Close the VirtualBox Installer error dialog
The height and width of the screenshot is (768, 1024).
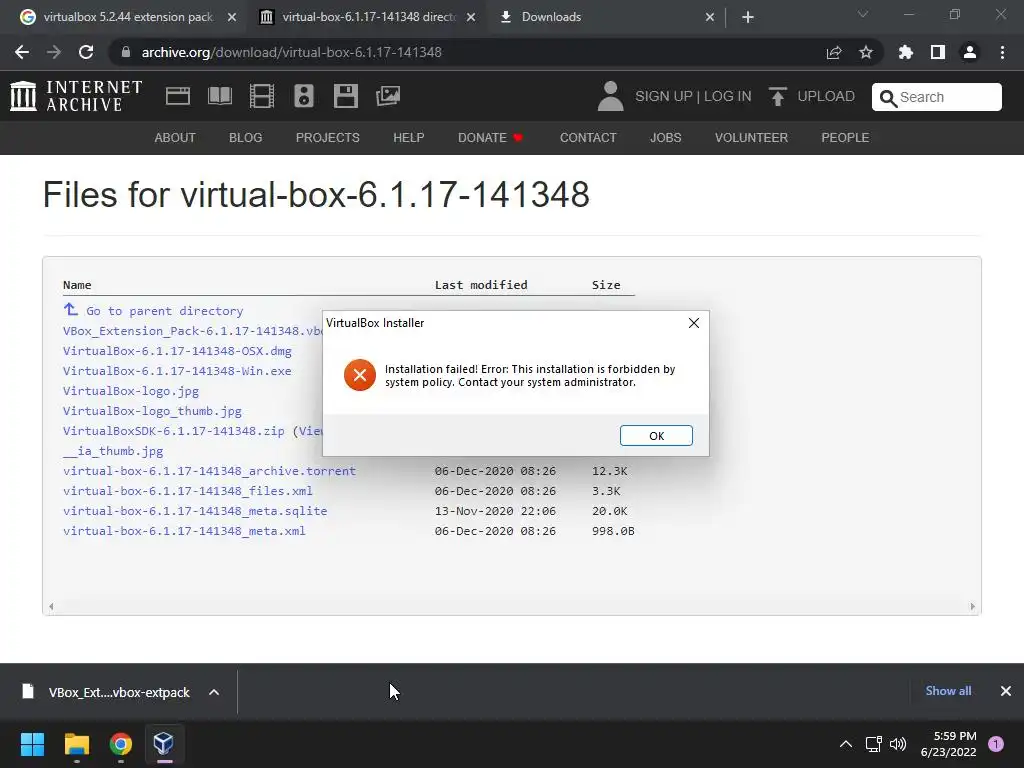(x=694, y=323)
